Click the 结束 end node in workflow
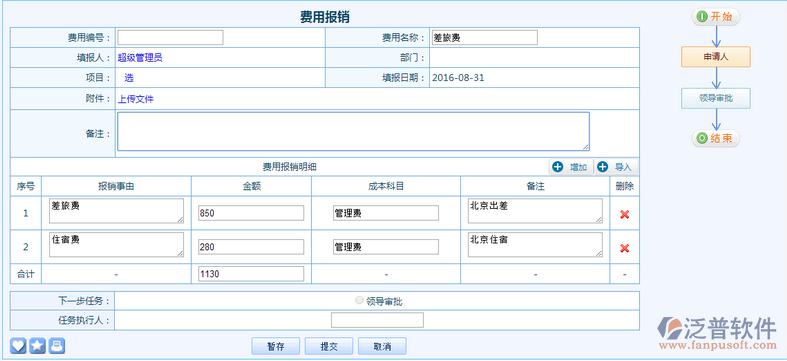Viewport: 787px width, 361px height. click(716, 139)
